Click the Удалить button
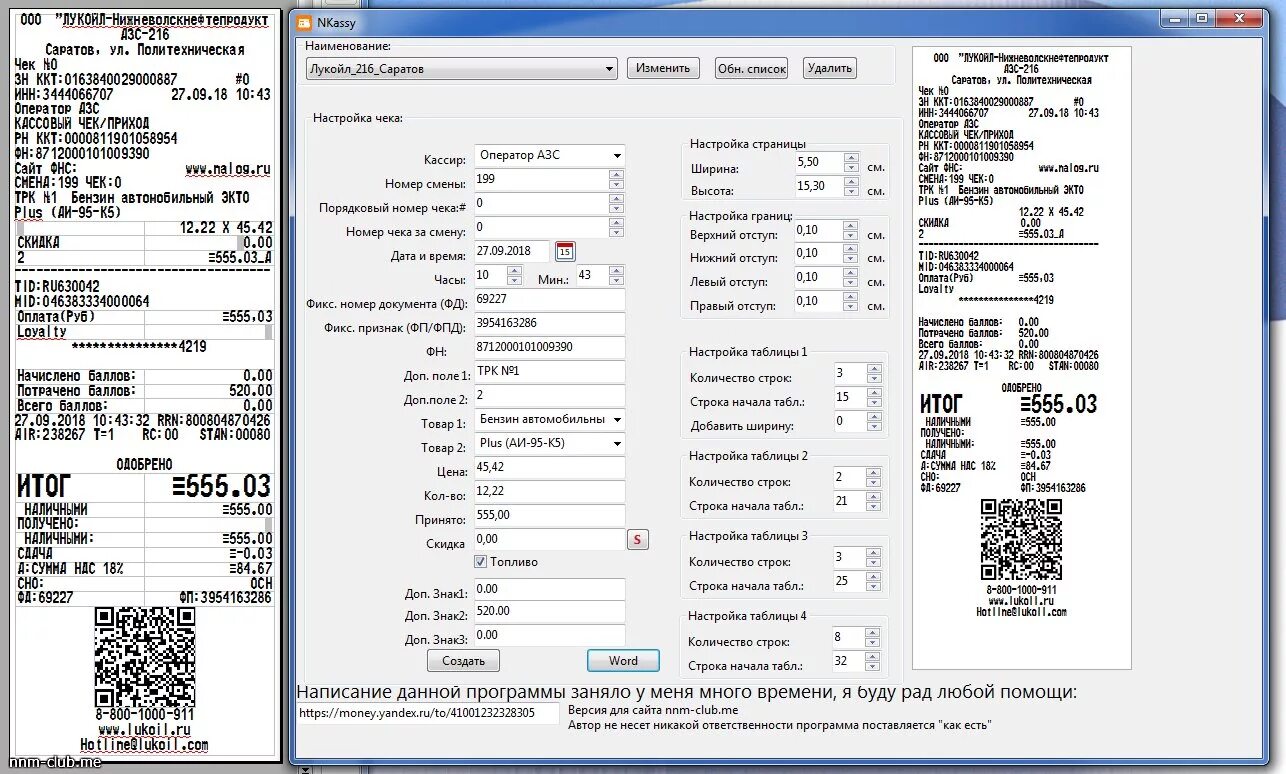Viewport: 1286px width, 774px height. point(830,68)
